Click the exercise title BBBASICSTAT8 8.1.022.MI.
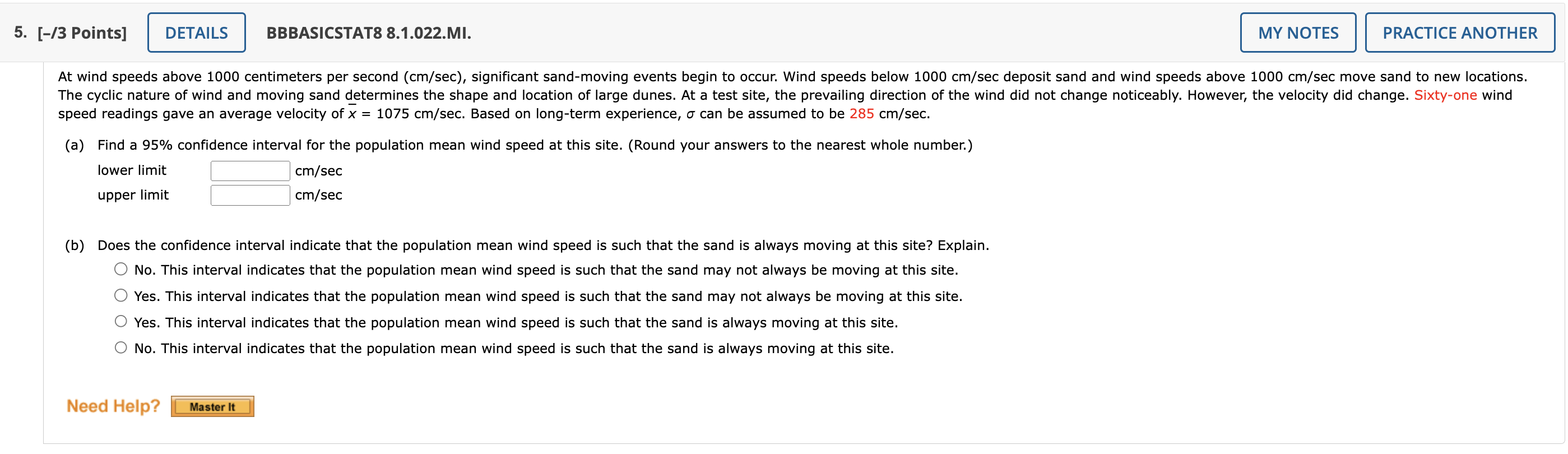 click(x=368, y=34)
